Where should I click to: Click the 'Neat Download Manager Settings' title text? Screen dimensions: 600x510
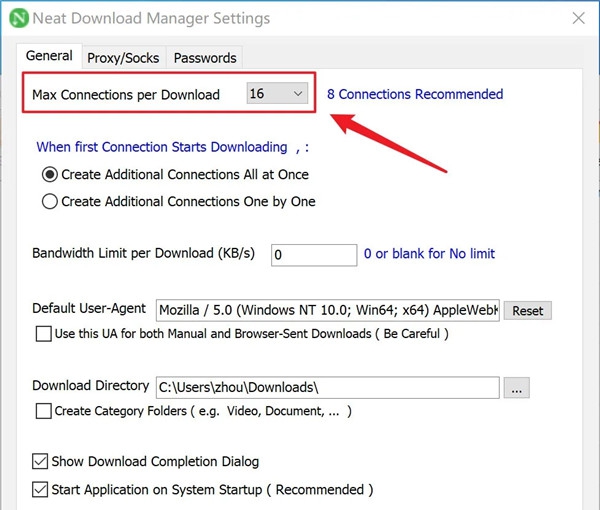click(x=151, y=18)
